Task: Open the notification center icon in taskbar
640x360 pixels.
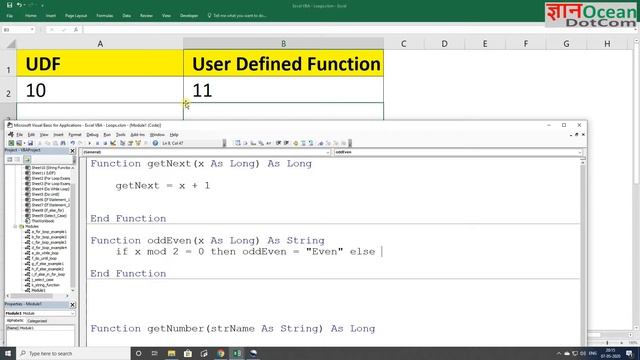Action: [x=629, y=353]
